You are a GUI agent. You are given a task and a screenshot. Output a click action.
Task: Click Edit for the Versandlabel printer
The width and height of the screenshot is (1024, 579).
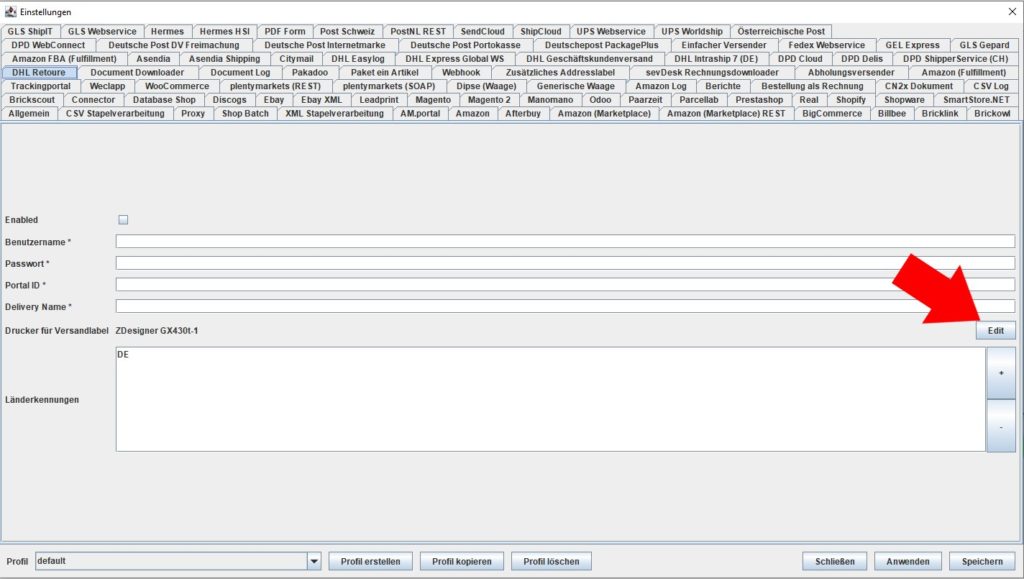(995, 330)
